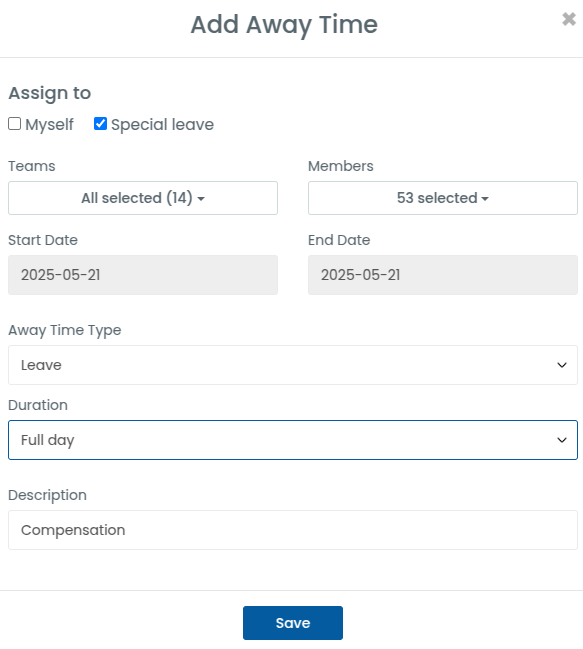Screen dimensions: 583x649
Task: Click the Assign to heading
Action: coord(50,94)
